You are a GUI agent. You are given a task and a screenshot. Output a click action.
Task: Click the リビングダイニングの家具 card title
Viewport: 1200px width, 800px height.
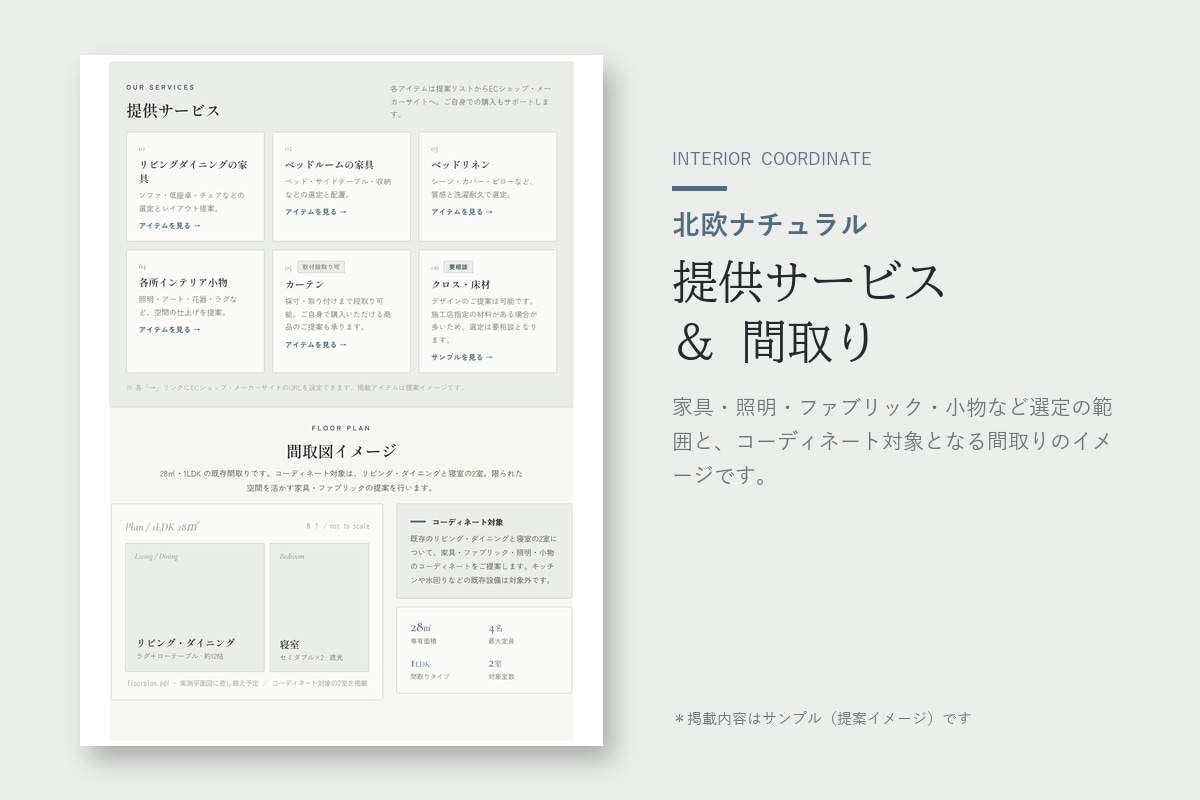pos(193,171)
